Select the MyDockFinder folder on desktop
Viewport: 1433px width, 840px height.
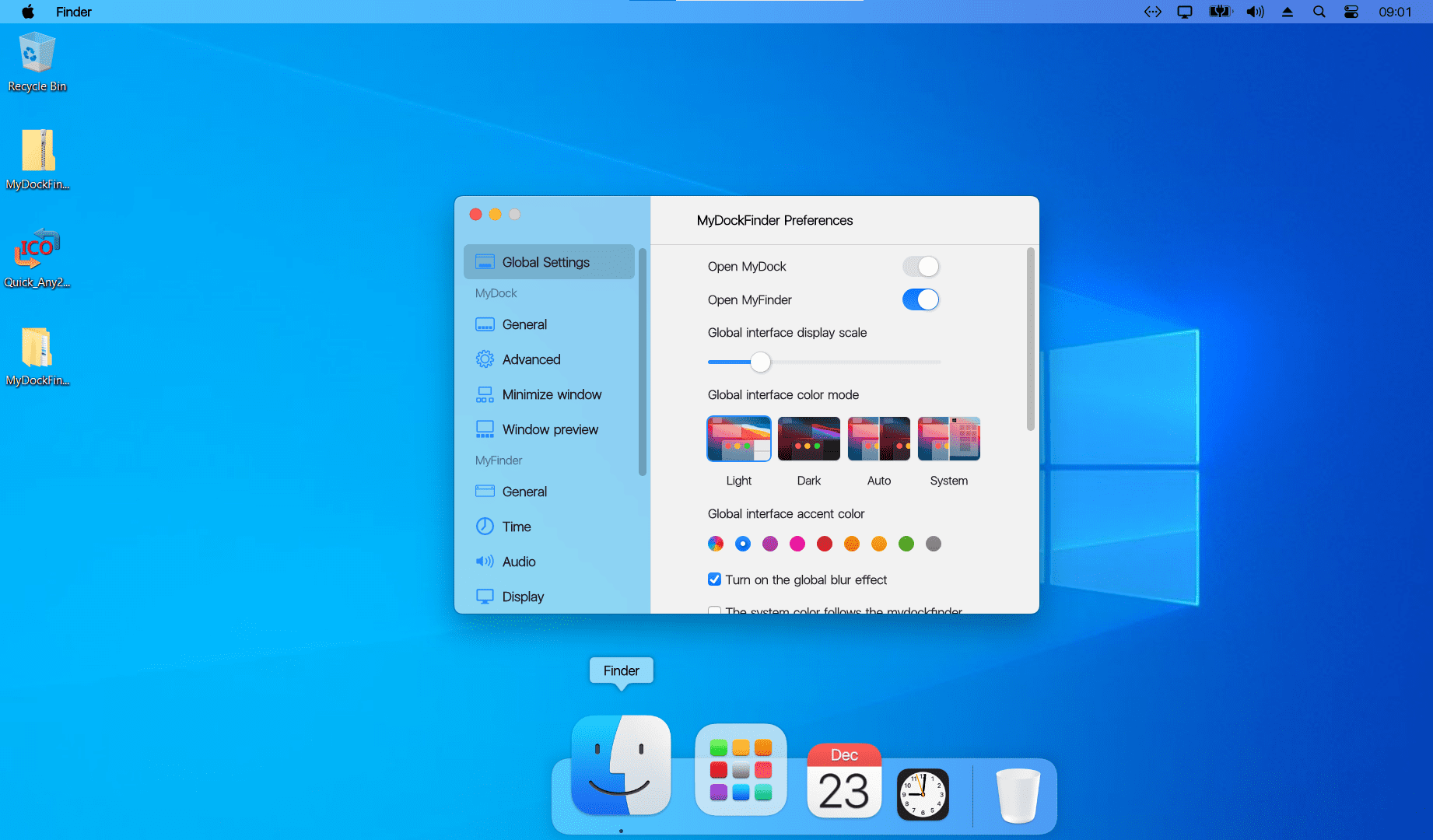coord(37,356)
